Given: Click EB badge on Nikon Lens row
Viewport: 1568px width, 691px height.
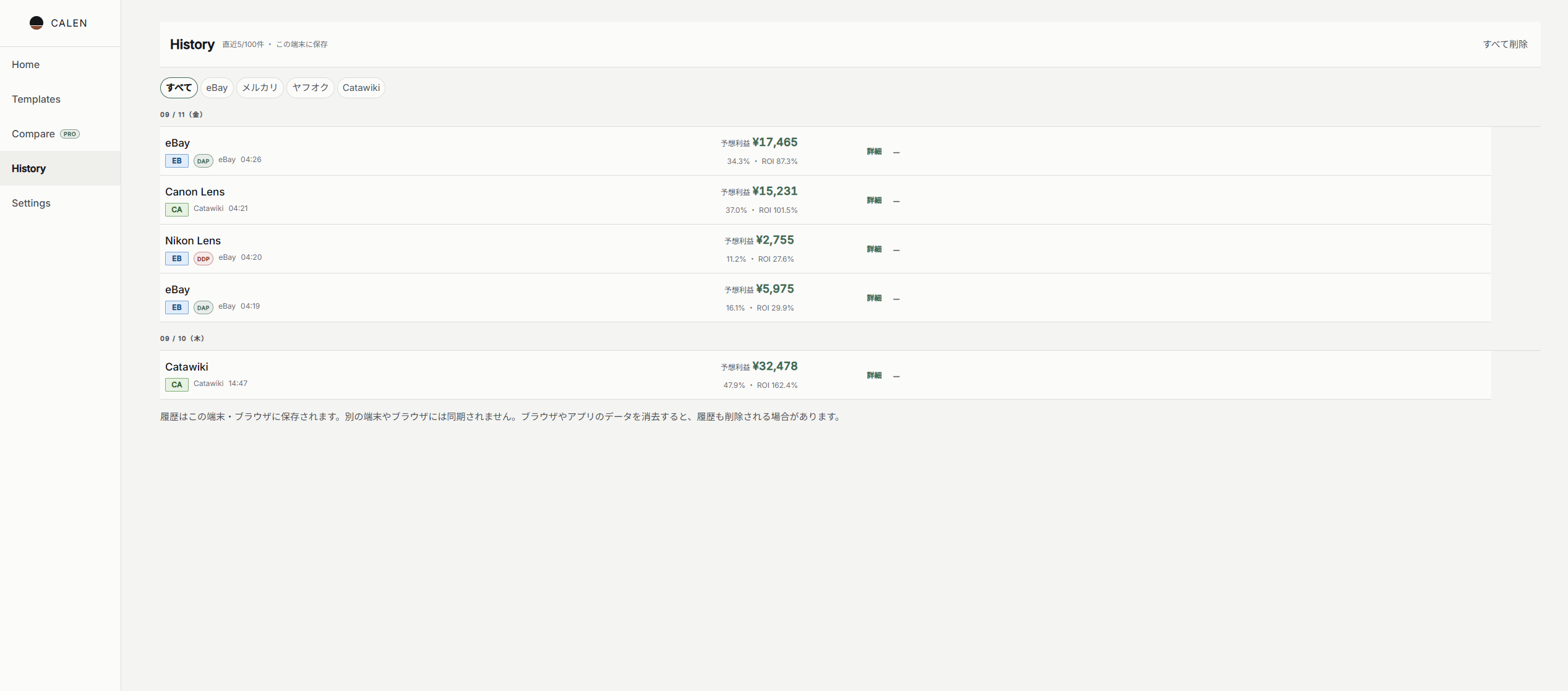Looking at the screenshot, I should tap(177, 259).
